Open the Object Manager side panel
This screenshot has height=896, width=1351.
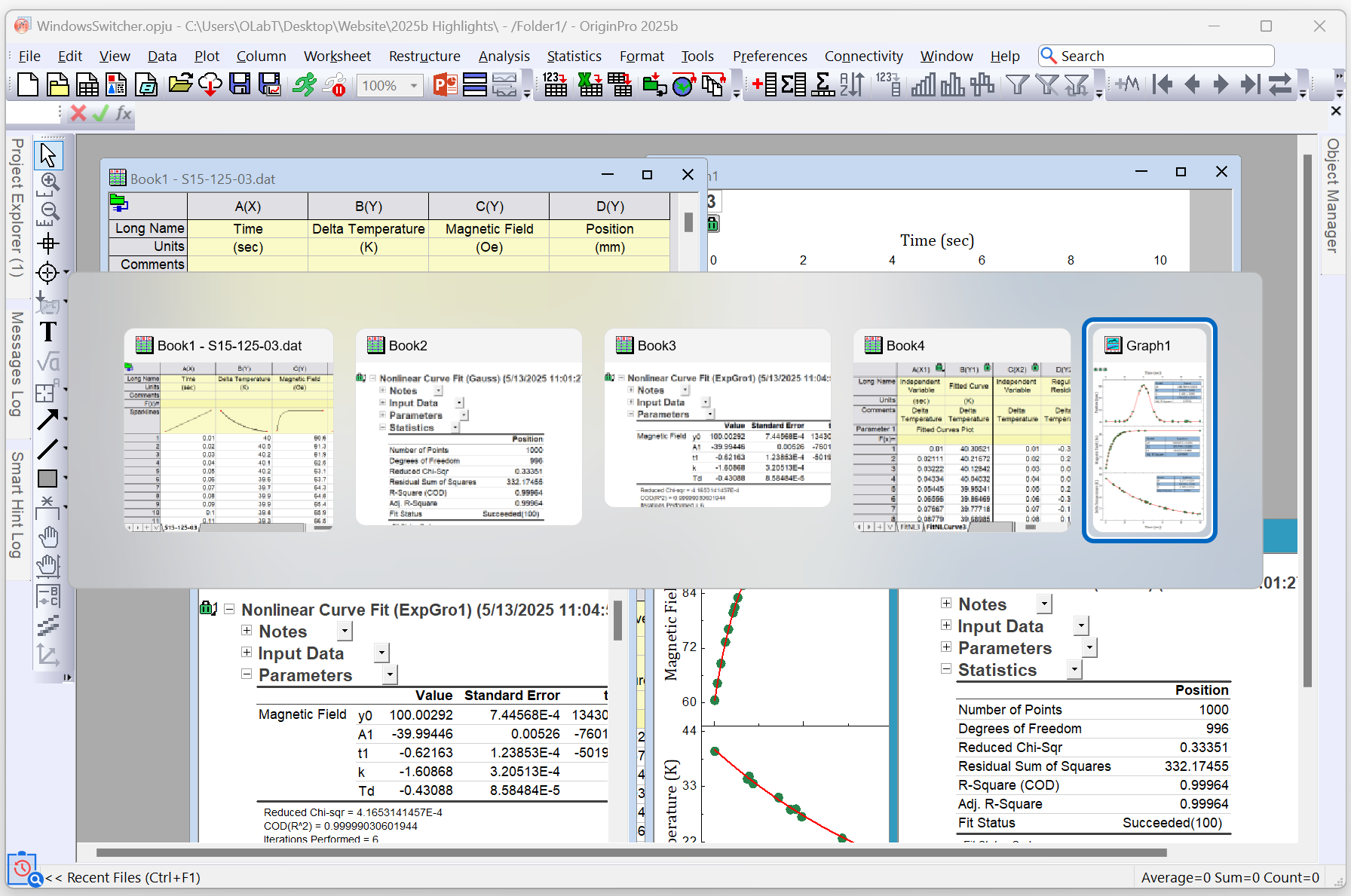pos(1333,196)
